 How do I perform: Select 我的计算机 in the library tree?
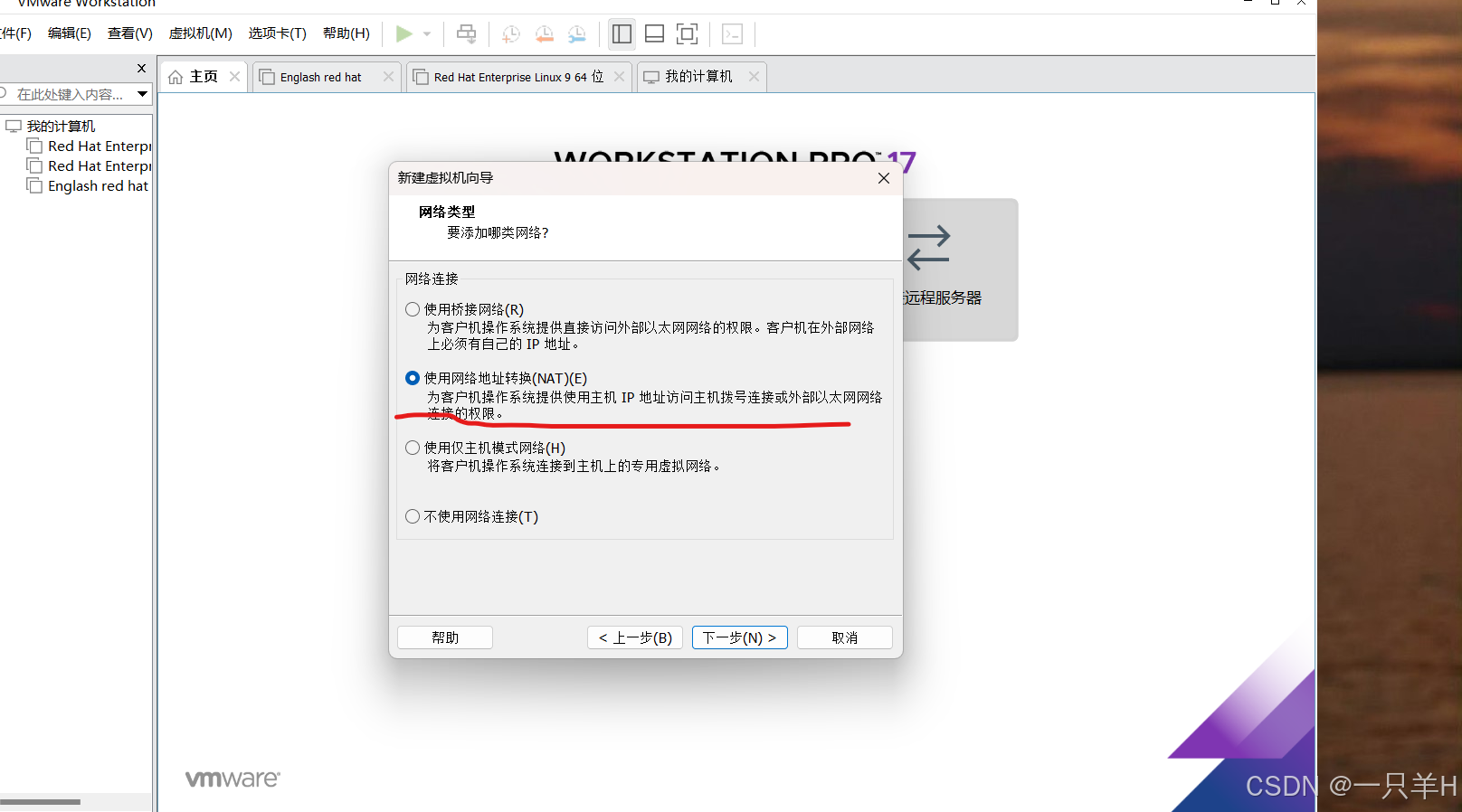pos(61,126)
